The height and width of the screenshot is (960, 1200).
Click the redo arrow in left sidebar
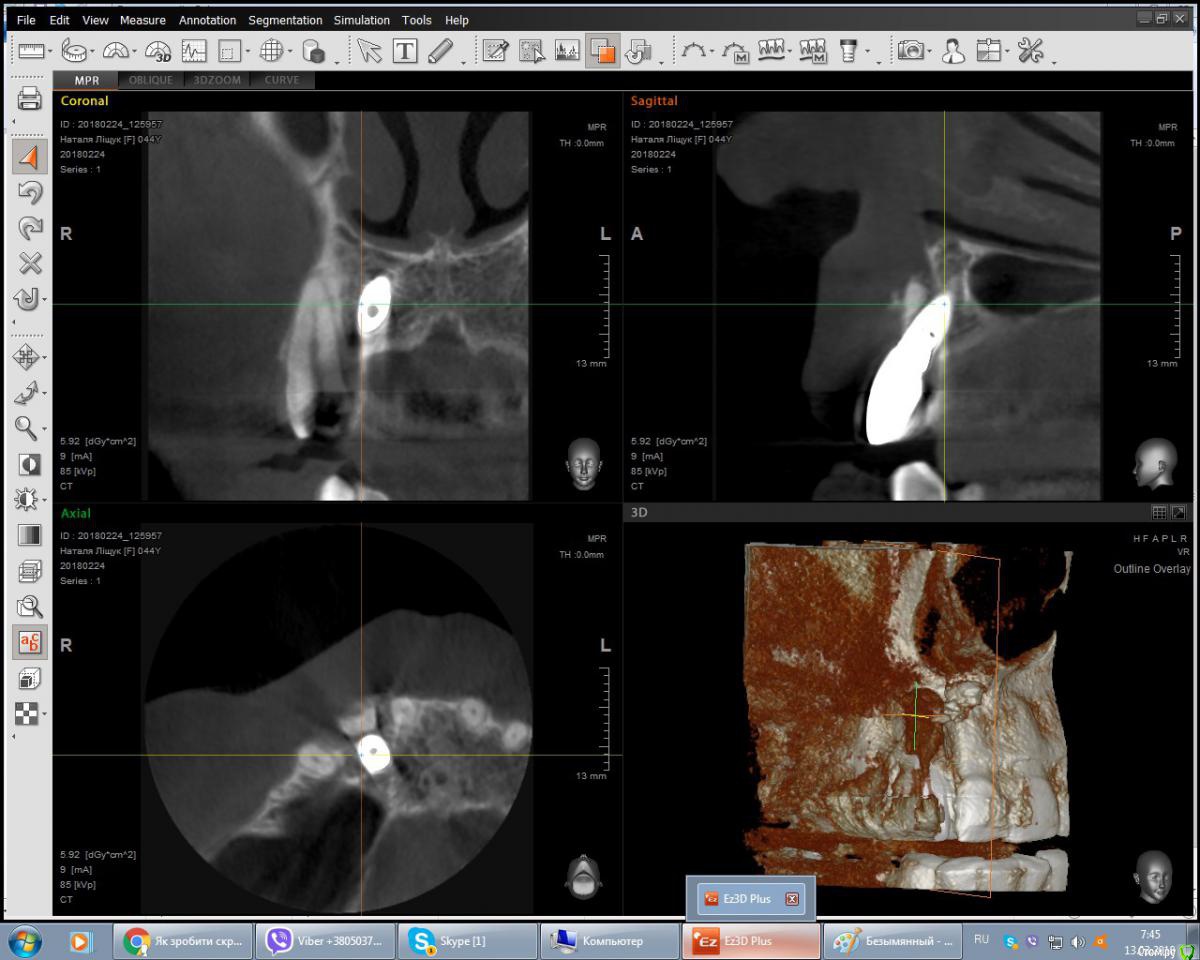(30, 228)
